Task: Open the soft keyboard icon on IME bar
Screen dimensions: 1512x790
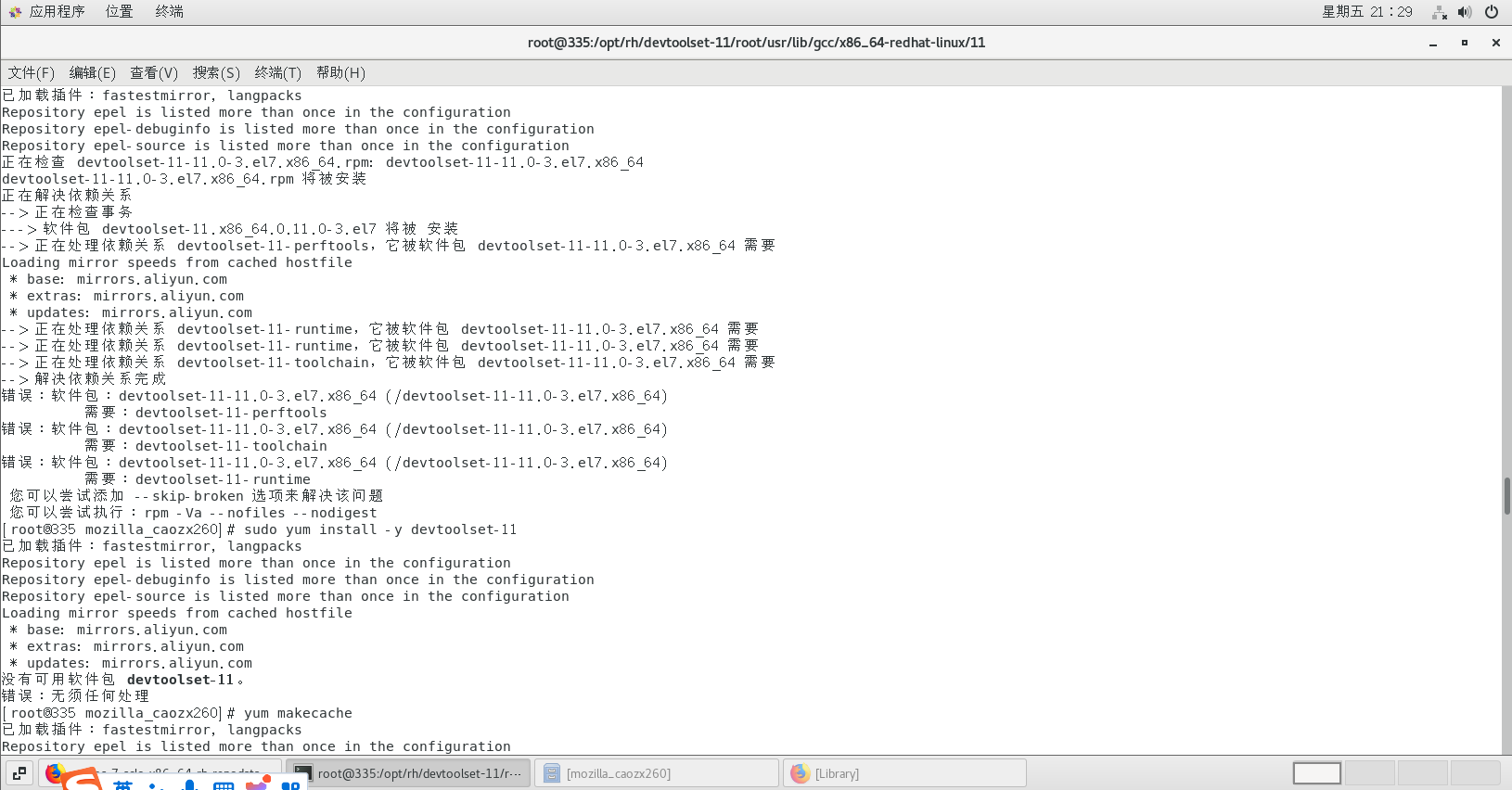Action: (224, 785)
